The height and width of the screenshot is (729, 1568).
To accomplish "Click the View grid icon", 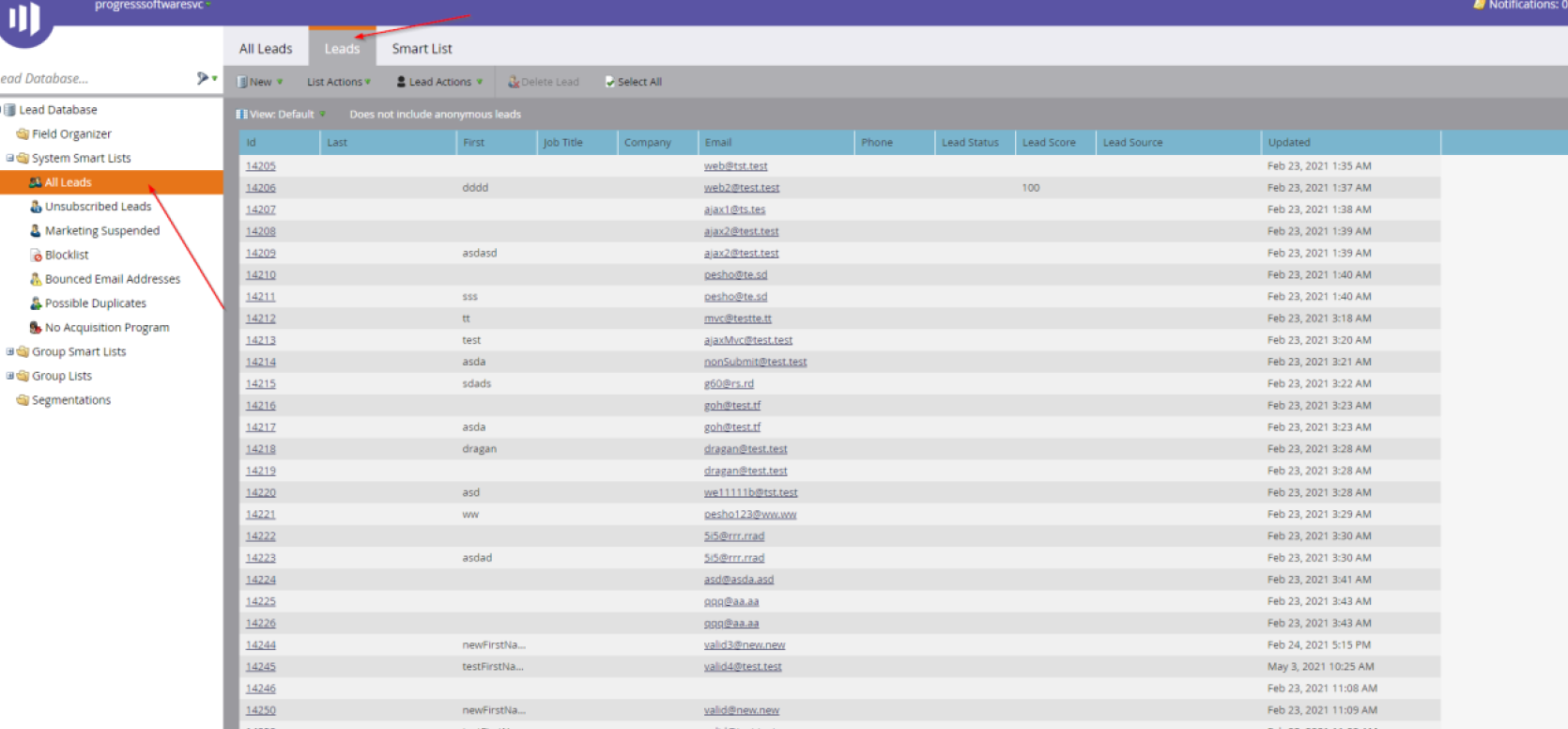I will 241,114.
